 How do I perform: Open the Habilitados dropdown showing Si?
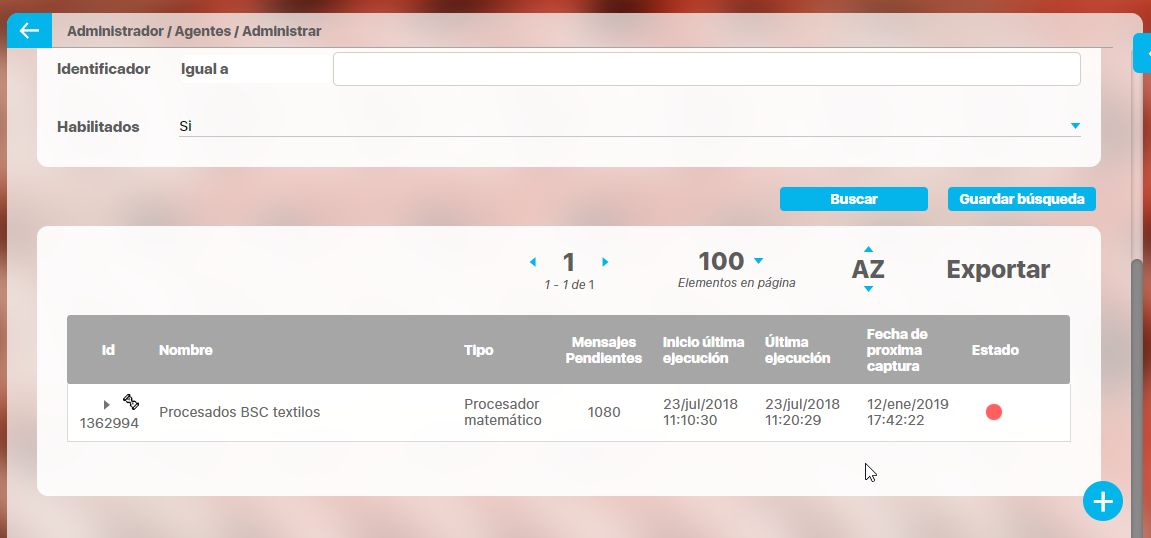click(x=1075, y=126)
